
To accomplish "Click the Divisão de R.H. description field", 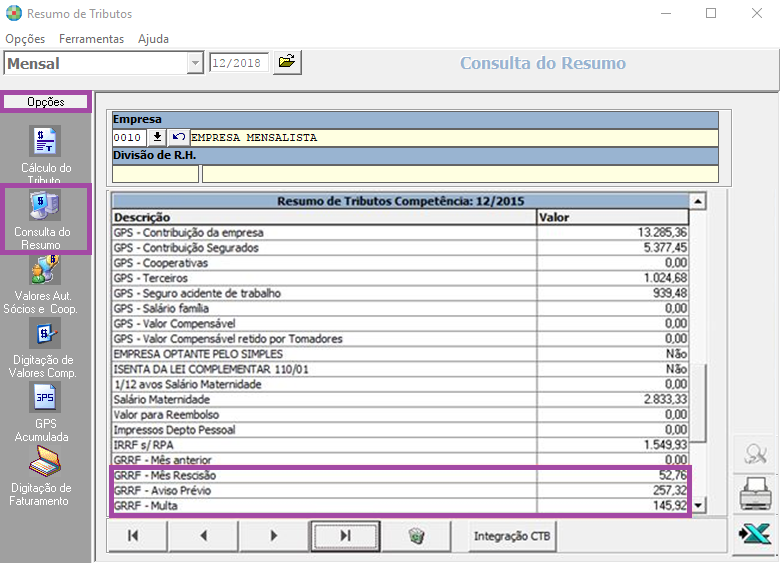I will tap(460, 174).
